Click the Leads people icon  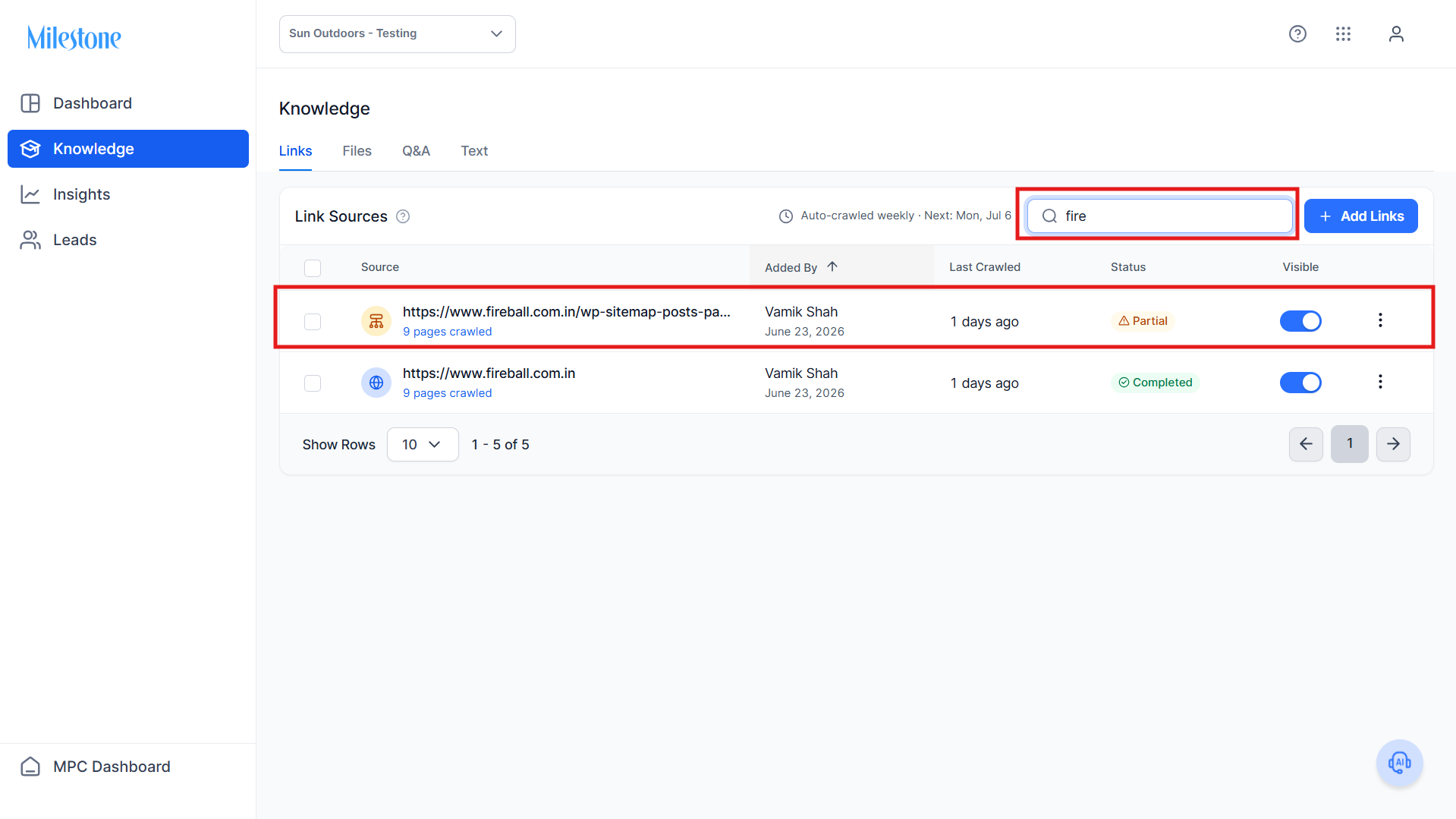[x=30, y=240]
